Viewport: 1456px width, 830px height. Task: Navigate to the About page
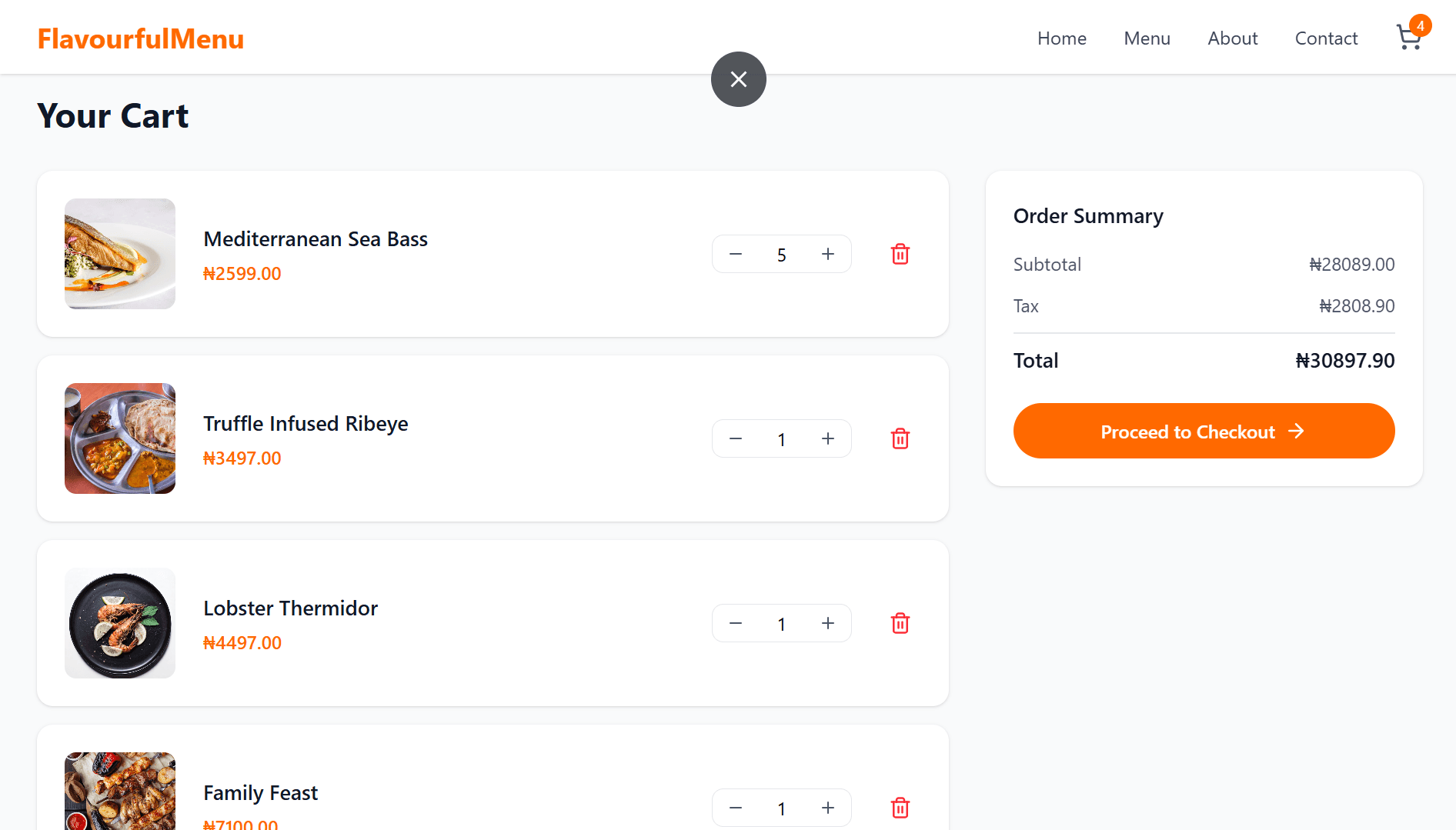coord(1233,38)
